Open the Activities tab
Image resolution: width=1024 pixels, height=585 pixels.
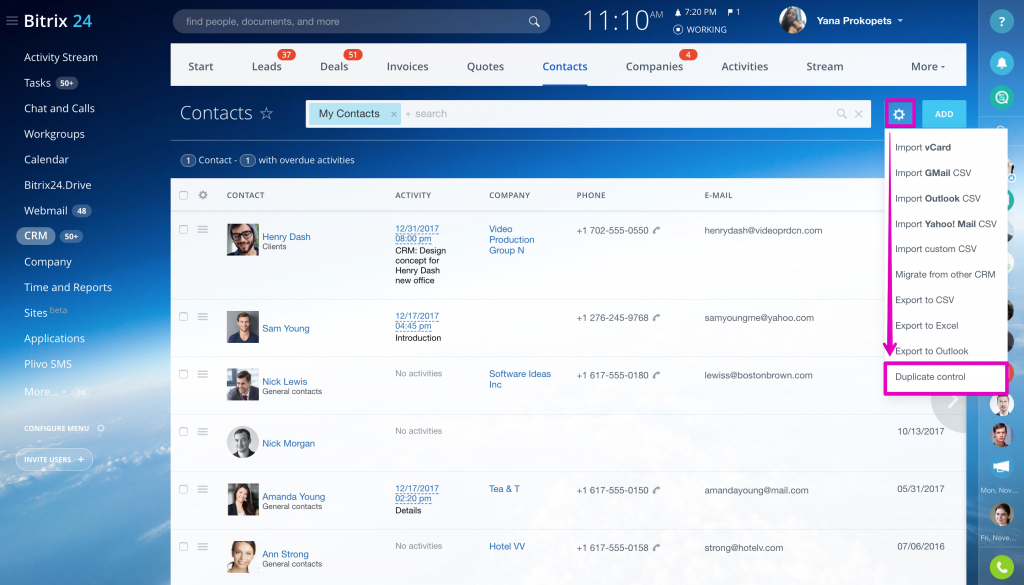[x=744, y=67]
